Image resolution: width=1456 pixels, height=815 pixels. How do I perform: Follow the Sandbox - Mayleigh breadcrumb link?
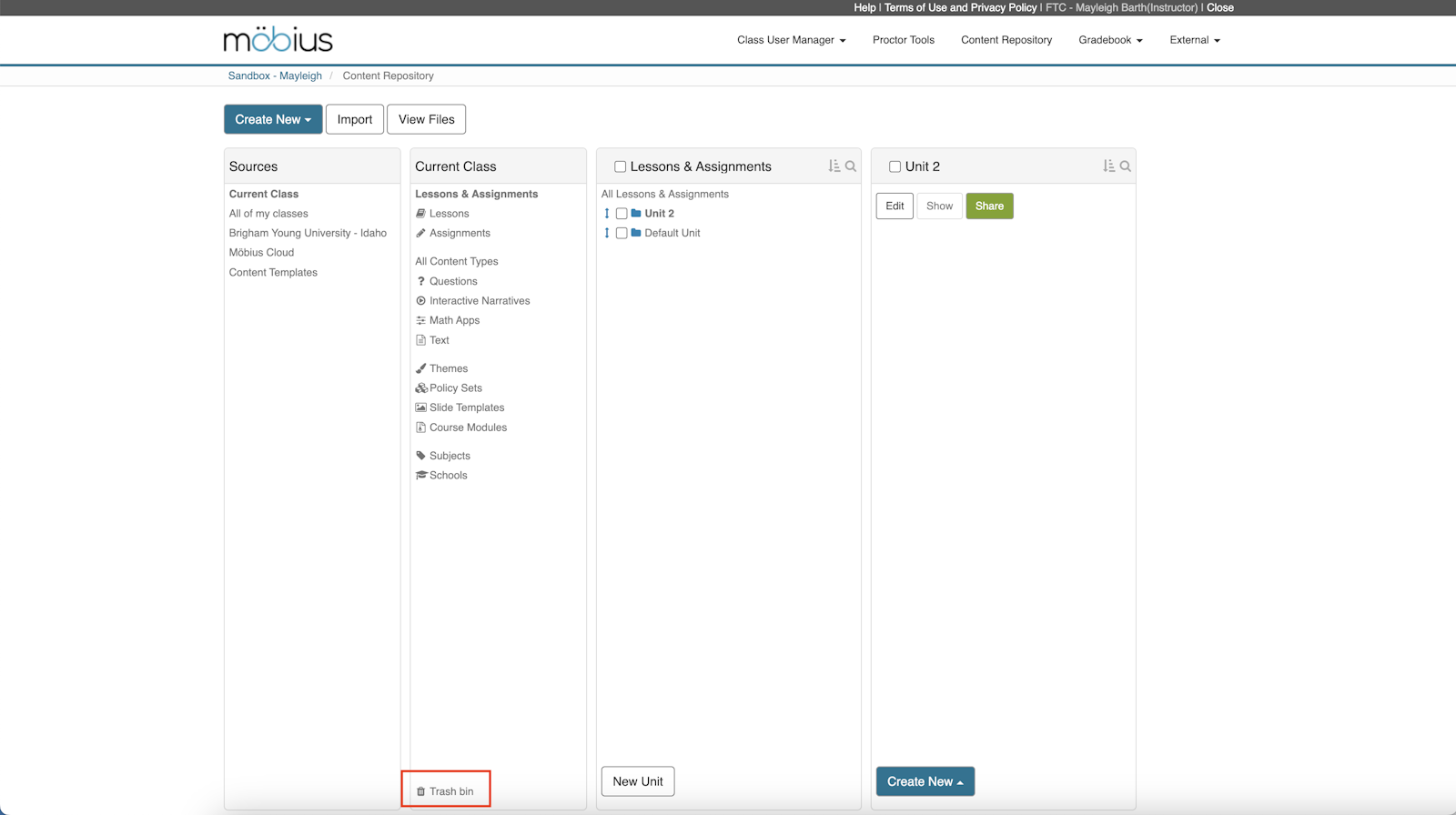275,76
